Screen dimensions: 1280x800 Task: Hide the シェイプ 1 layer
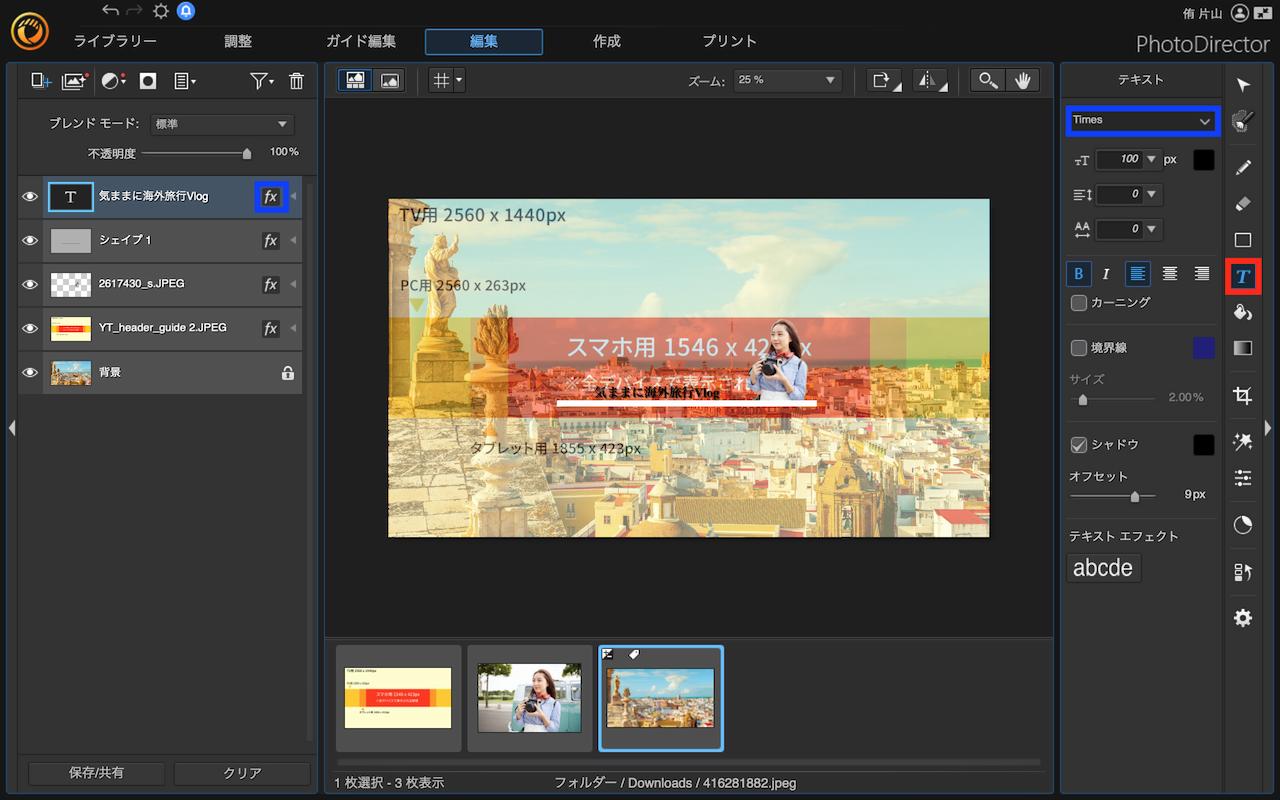pyautogui.click(x=30, y=241)
